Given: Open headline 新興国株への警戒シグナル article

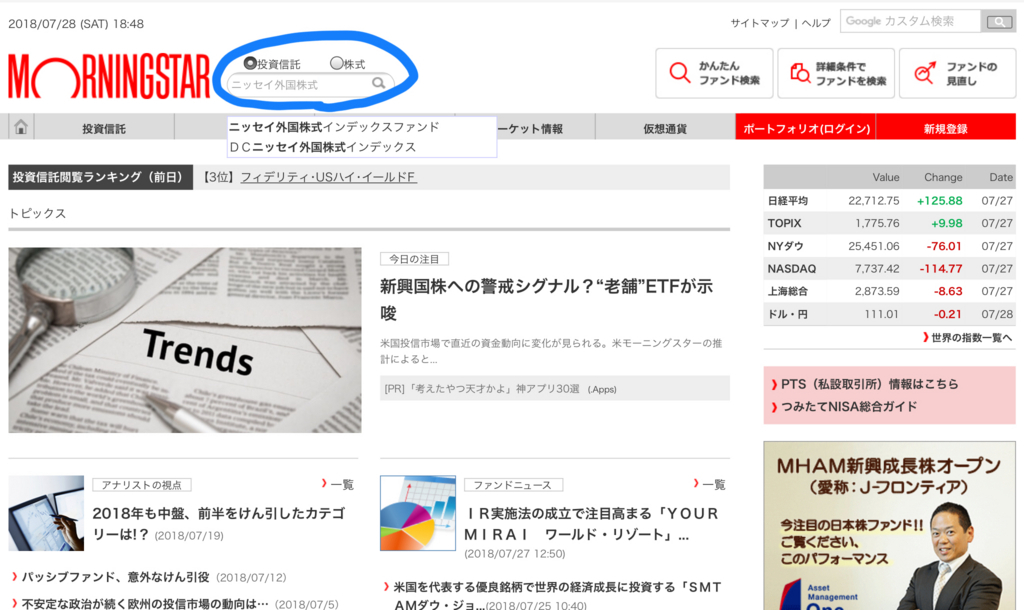Looking at the screenshot, I should point(546,299).
